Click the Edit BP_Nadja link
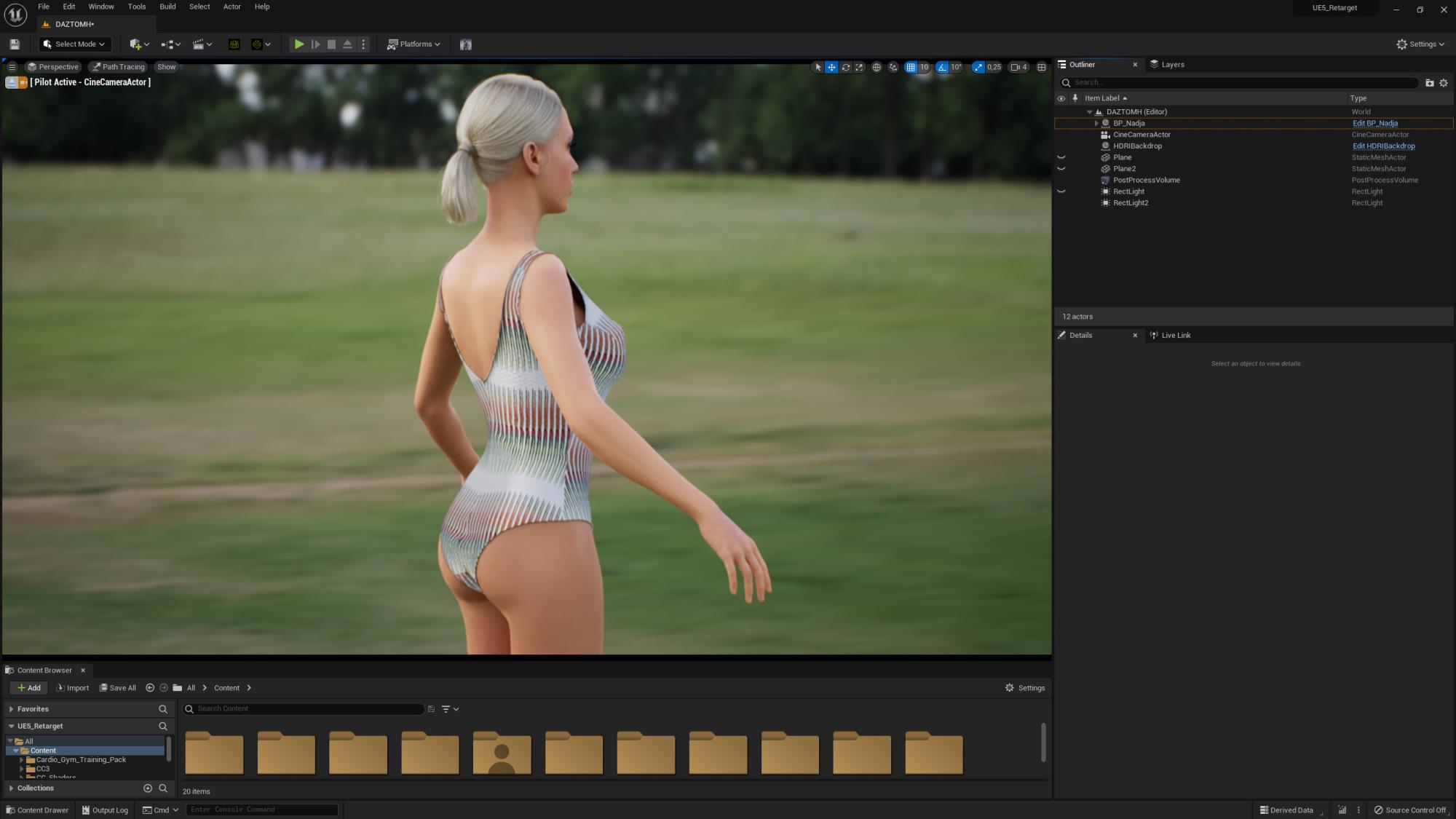This screenshot has width=1456, height=819. coord(1375,124)
